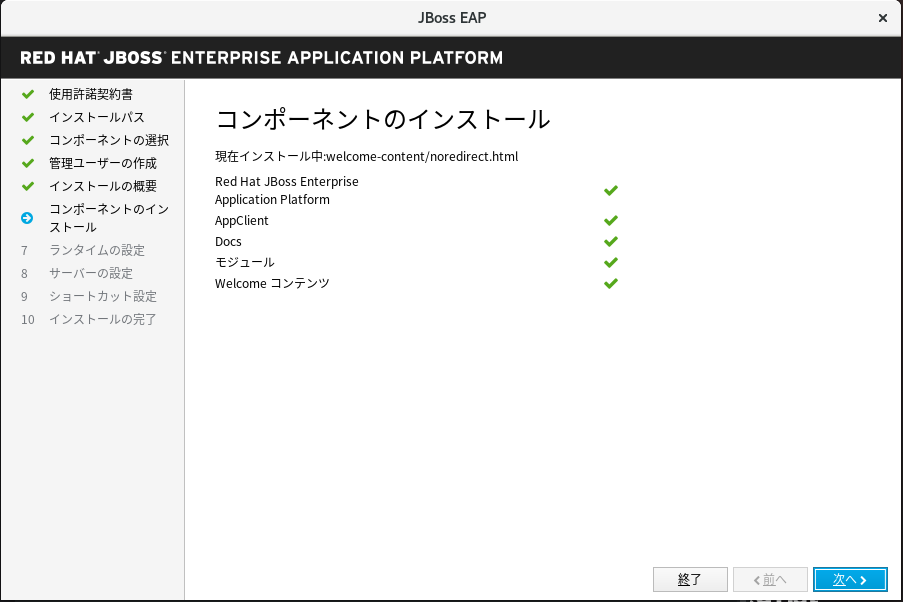Screen dimensions: 903x602
Task: Select the current コンポーネントのインストール step in the sidebar
Action: pyautogui.click(x=109, y=218)
